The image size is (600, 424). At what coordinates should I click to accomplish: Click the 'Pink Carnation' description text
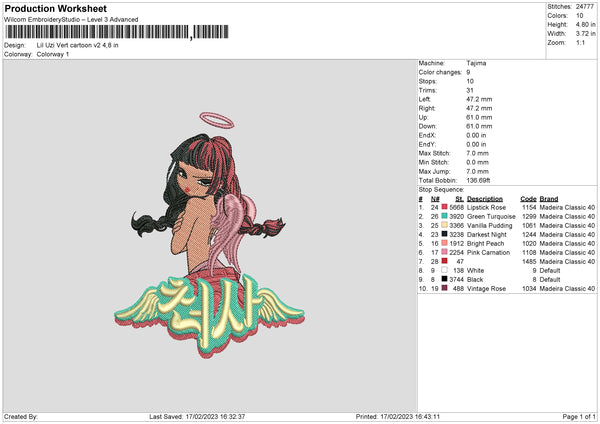click(489, 253)
